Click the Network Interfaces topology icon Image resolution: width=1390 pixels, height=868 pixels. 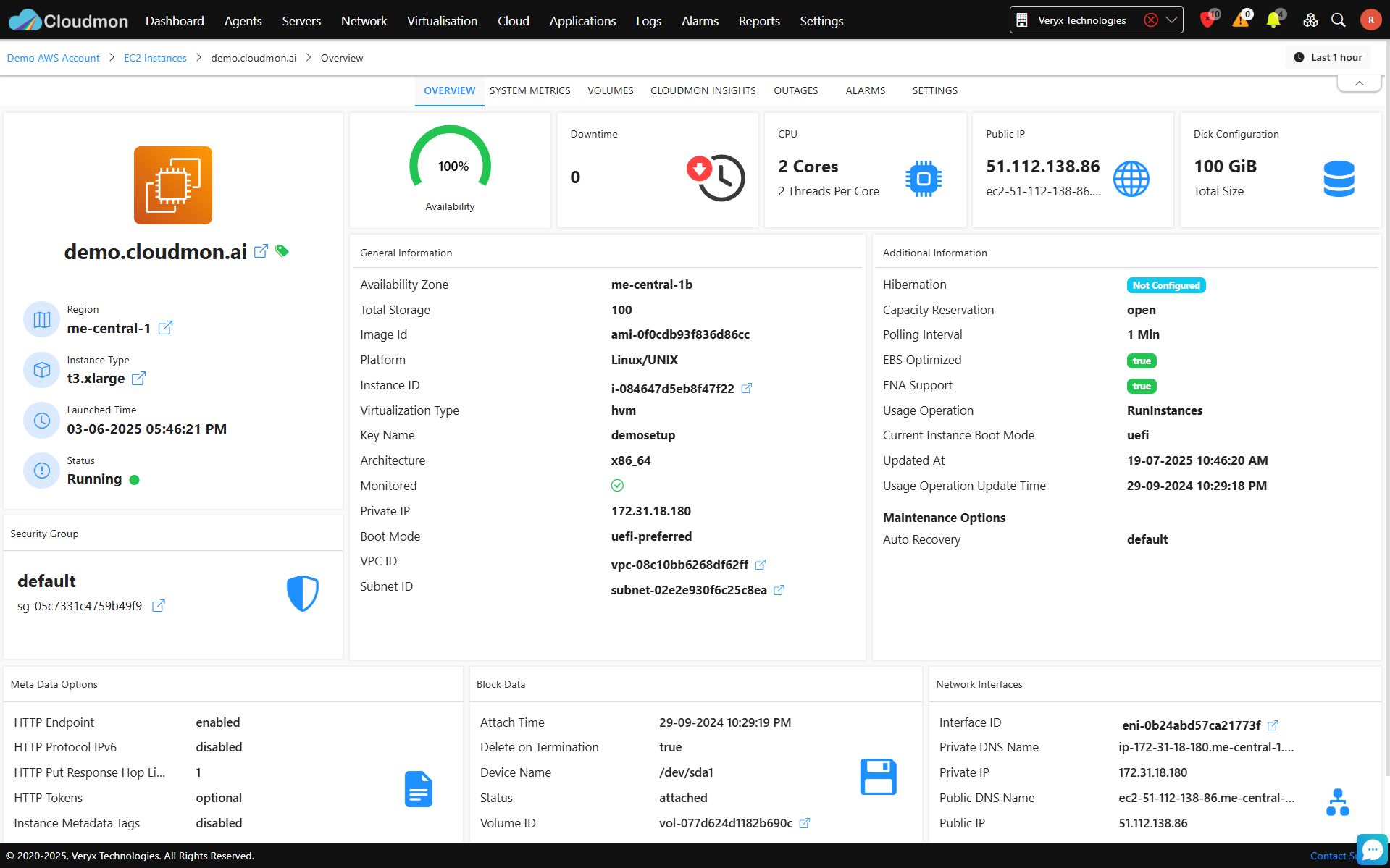(1338, 802)
